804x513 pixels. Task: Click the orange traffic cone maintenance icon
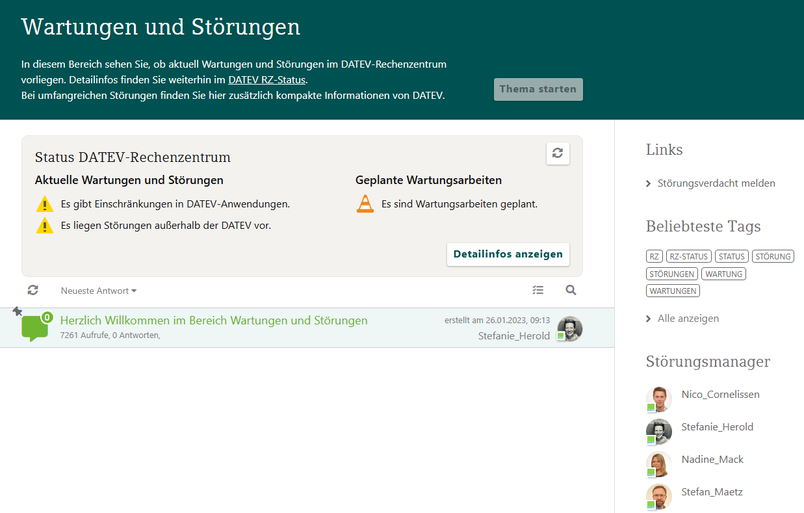click(365, 204)
